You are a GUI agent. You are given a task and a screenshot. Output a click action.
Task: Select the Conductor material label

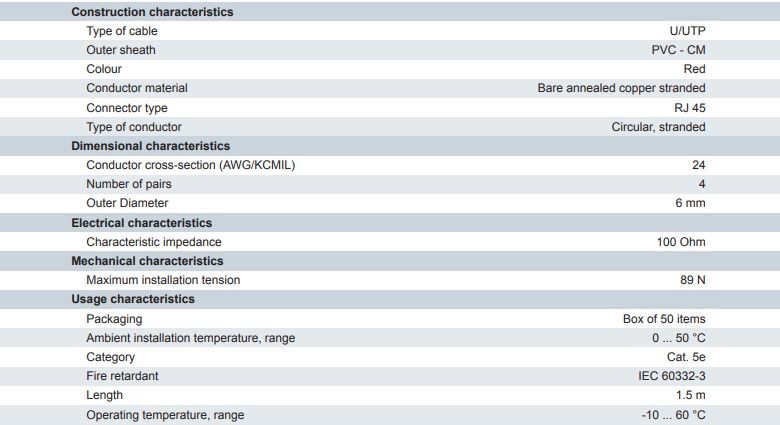tap(137, 88)
